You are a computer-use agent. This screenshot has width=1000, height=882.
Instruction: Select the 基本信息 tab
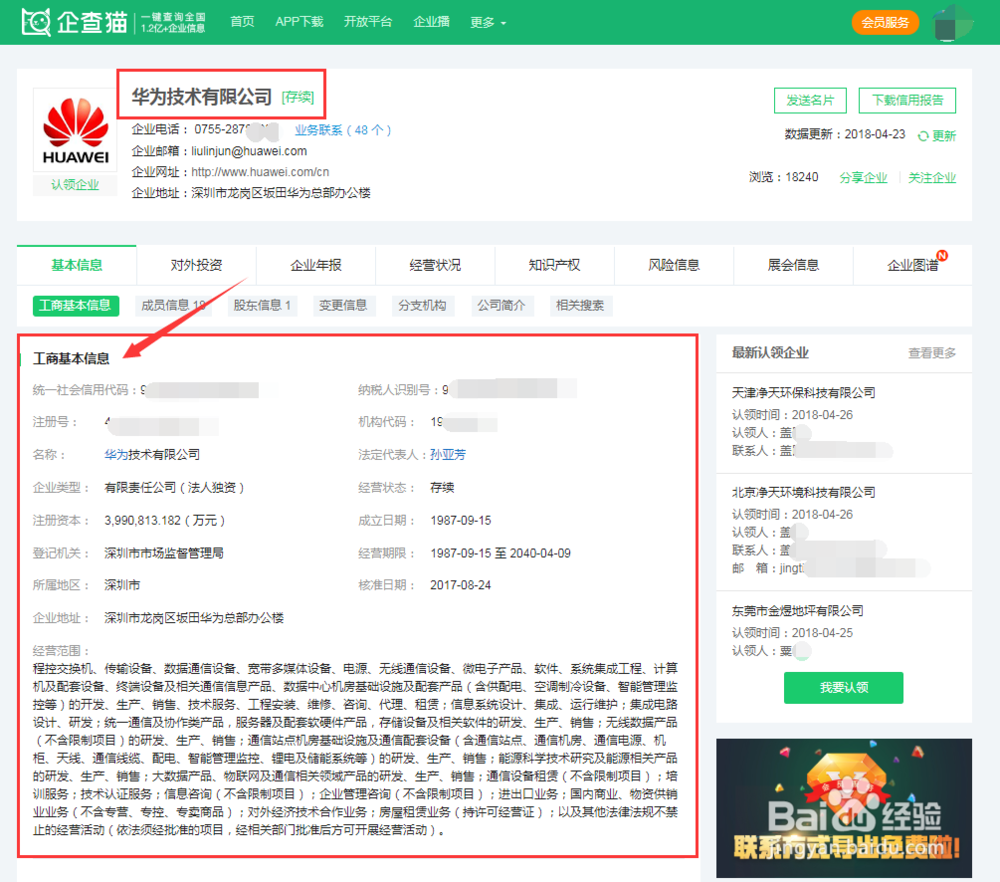point(77,265)
